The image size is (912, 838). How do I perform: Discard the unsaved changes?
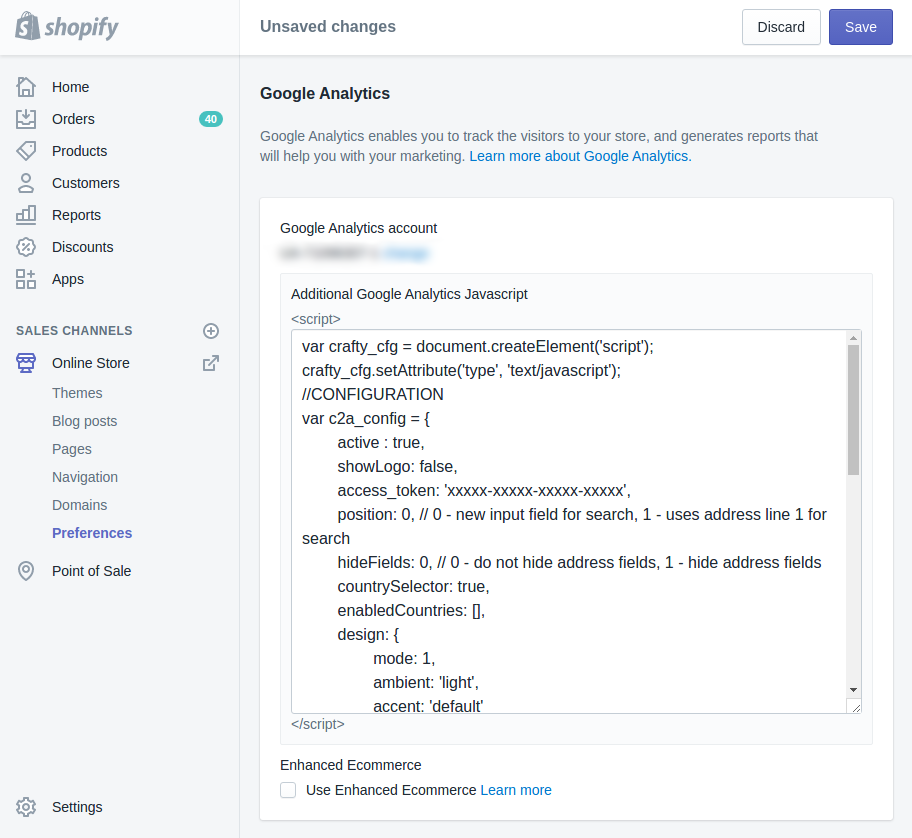coord(781,27)
